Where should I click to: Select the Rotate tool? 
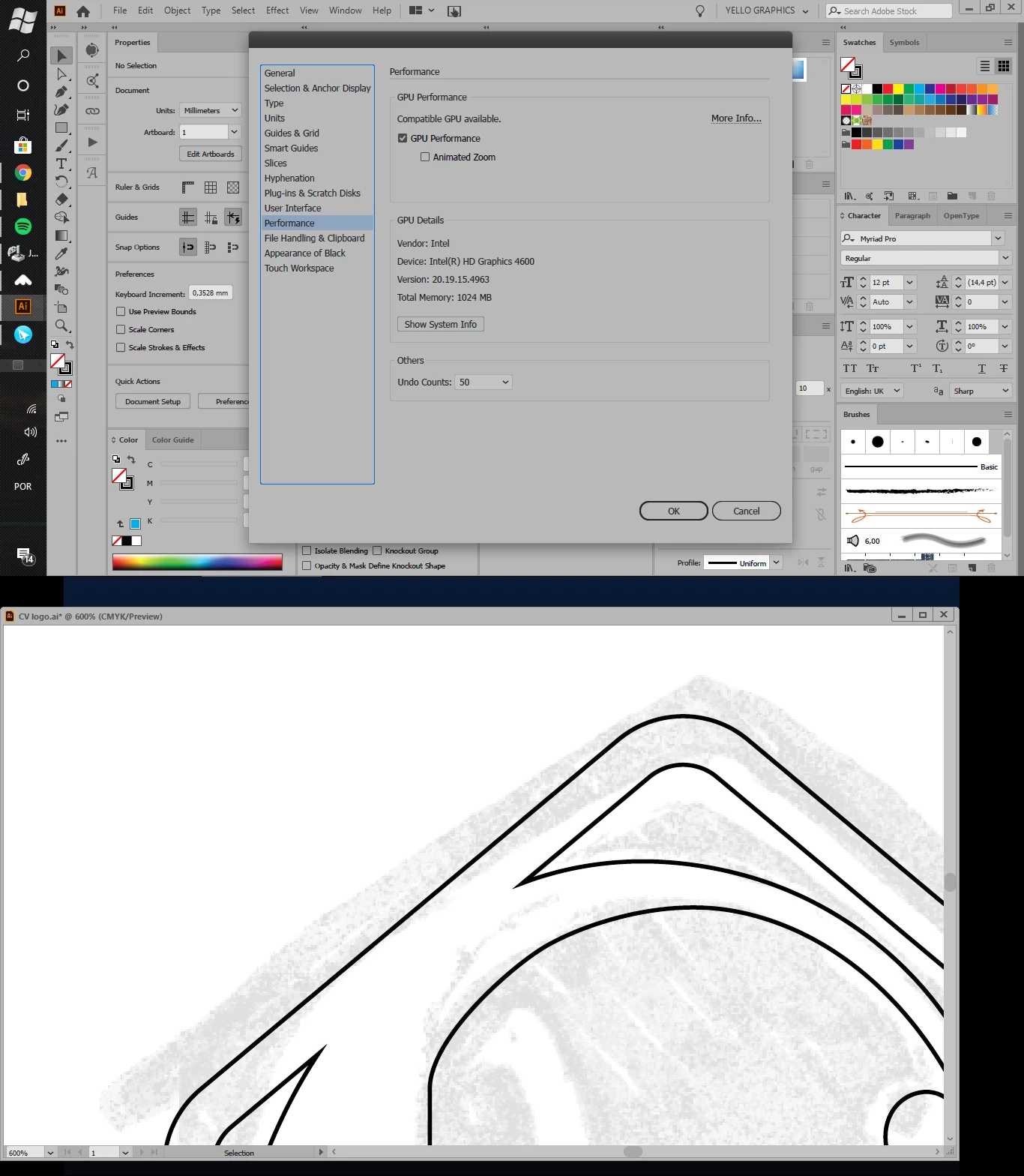[61, 181]
